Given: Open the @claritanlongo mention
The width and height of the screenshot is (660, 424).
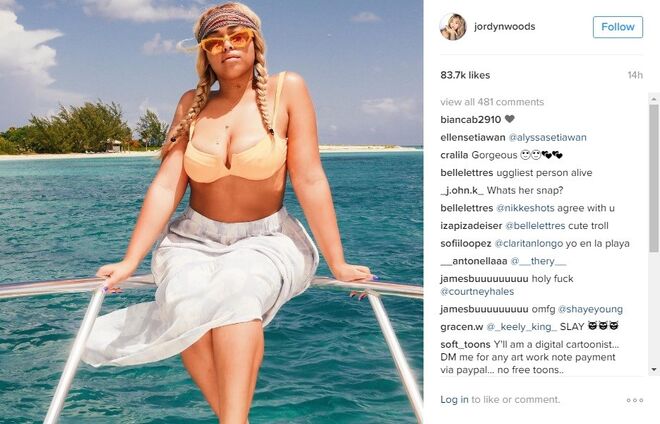Looking at the screenshot, I should (x=528, y=243).
